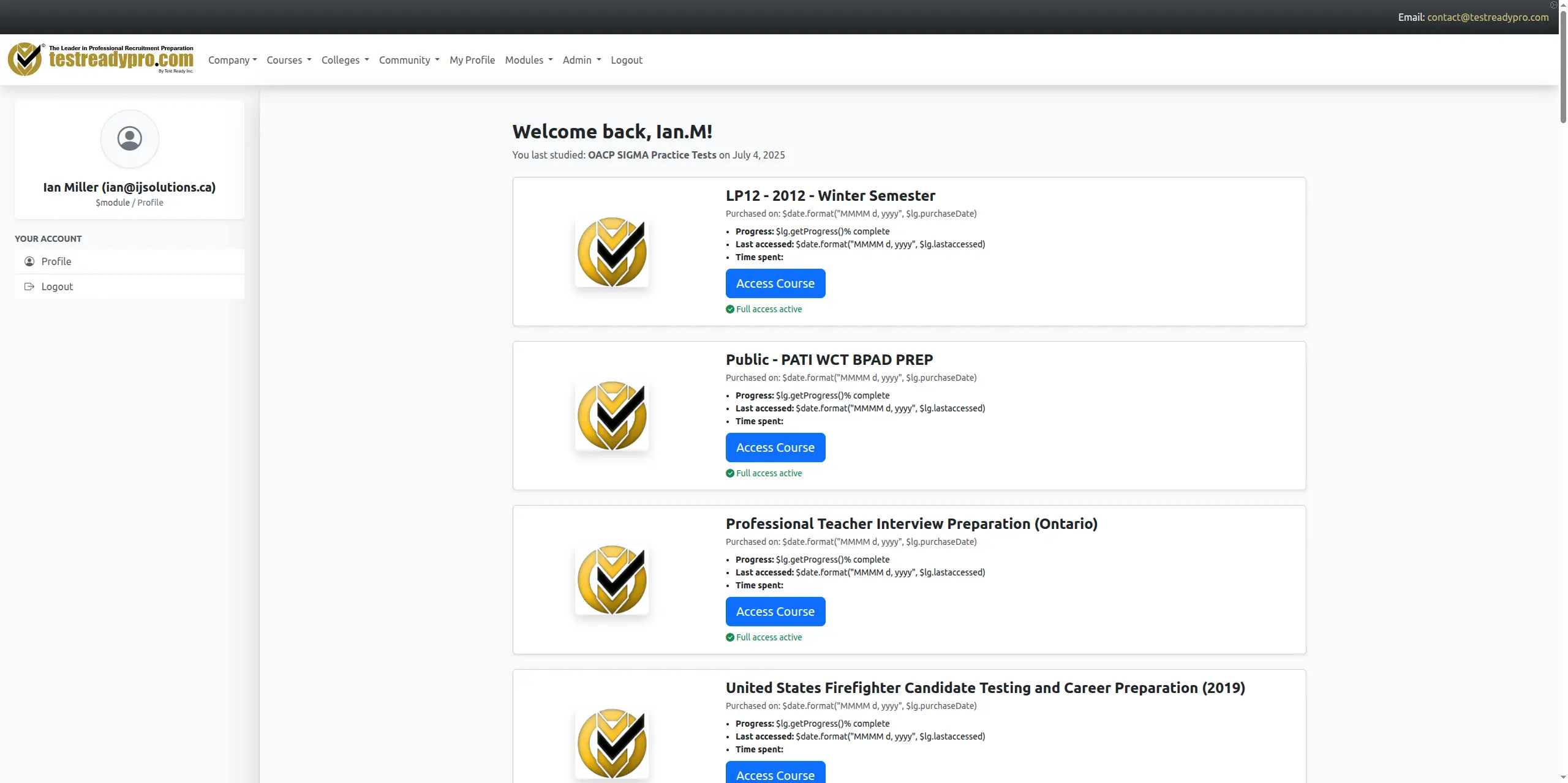Viewport: 1568px width, 783px height.
Task: Click the Firefighter Candidate Testing course logo
Action: tap(612, 744)
